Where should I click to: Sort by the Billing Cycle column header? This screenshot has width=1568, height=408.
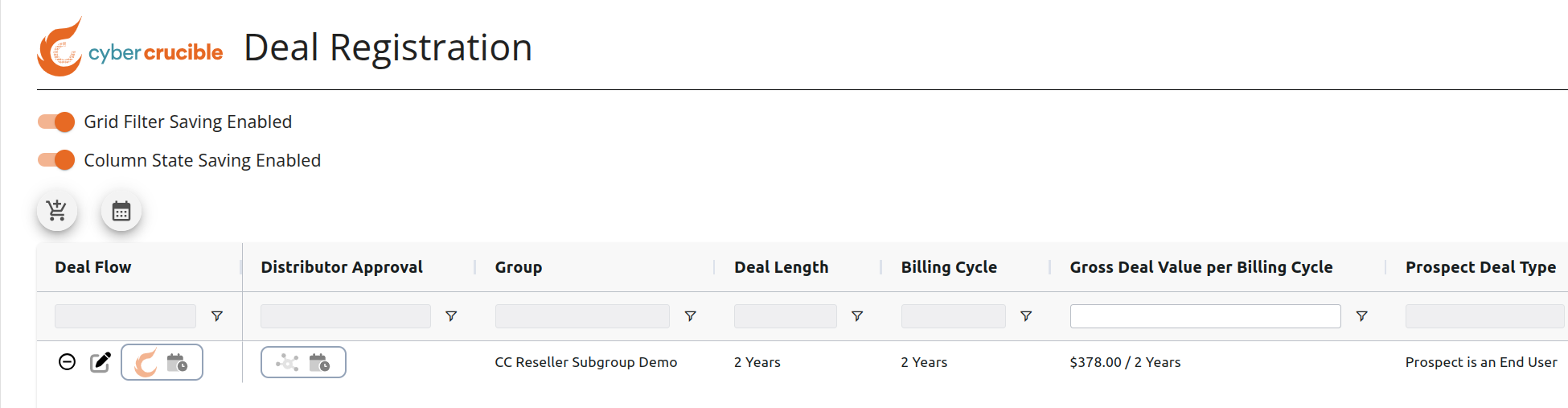(949, 267)
